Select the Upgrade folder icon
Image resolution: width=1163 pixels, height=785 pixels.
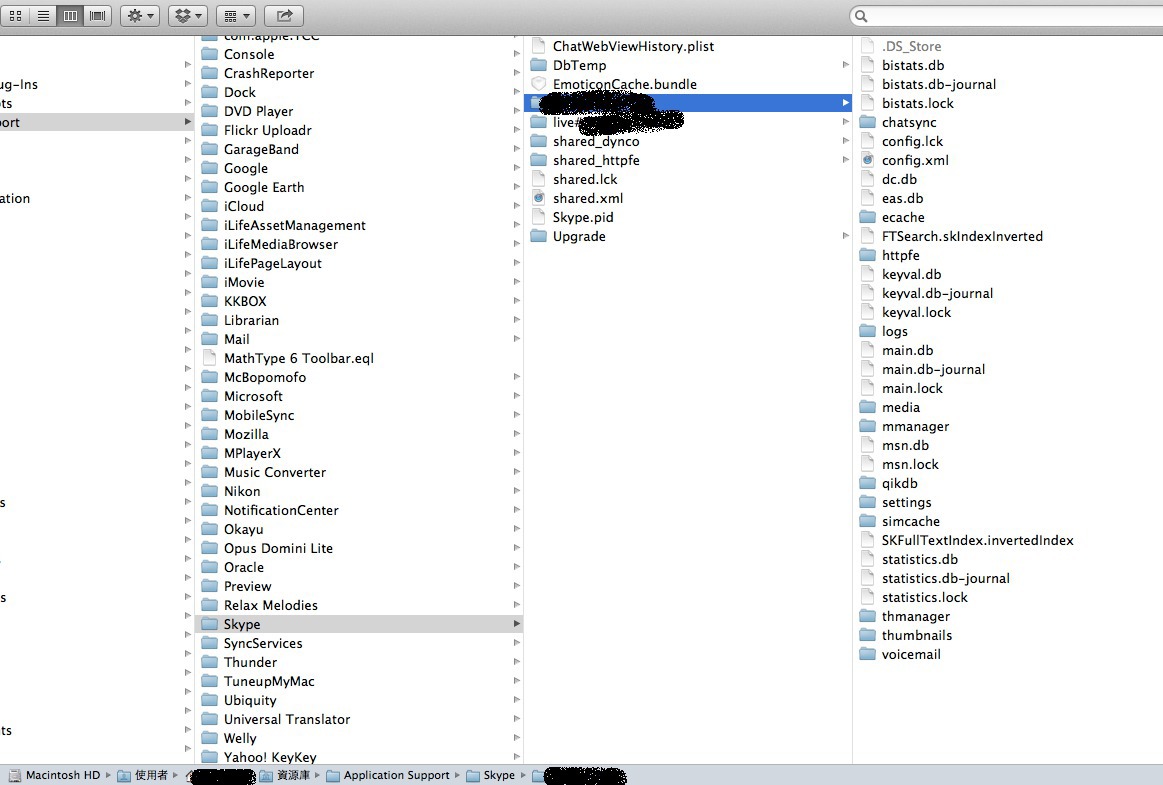[539, 236]
